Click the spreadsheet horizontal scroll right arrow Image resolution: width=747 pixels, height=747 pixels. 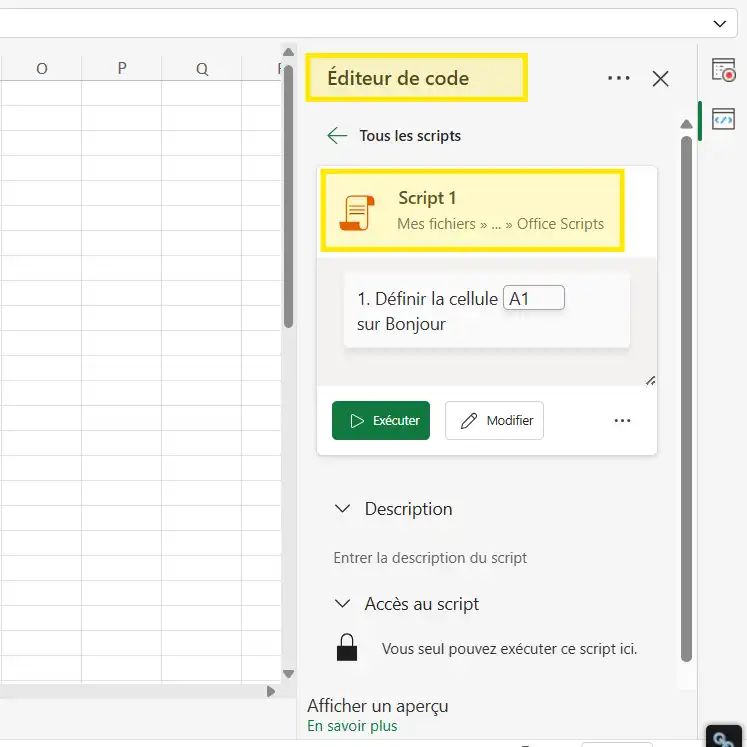click(x=270, y=691)
